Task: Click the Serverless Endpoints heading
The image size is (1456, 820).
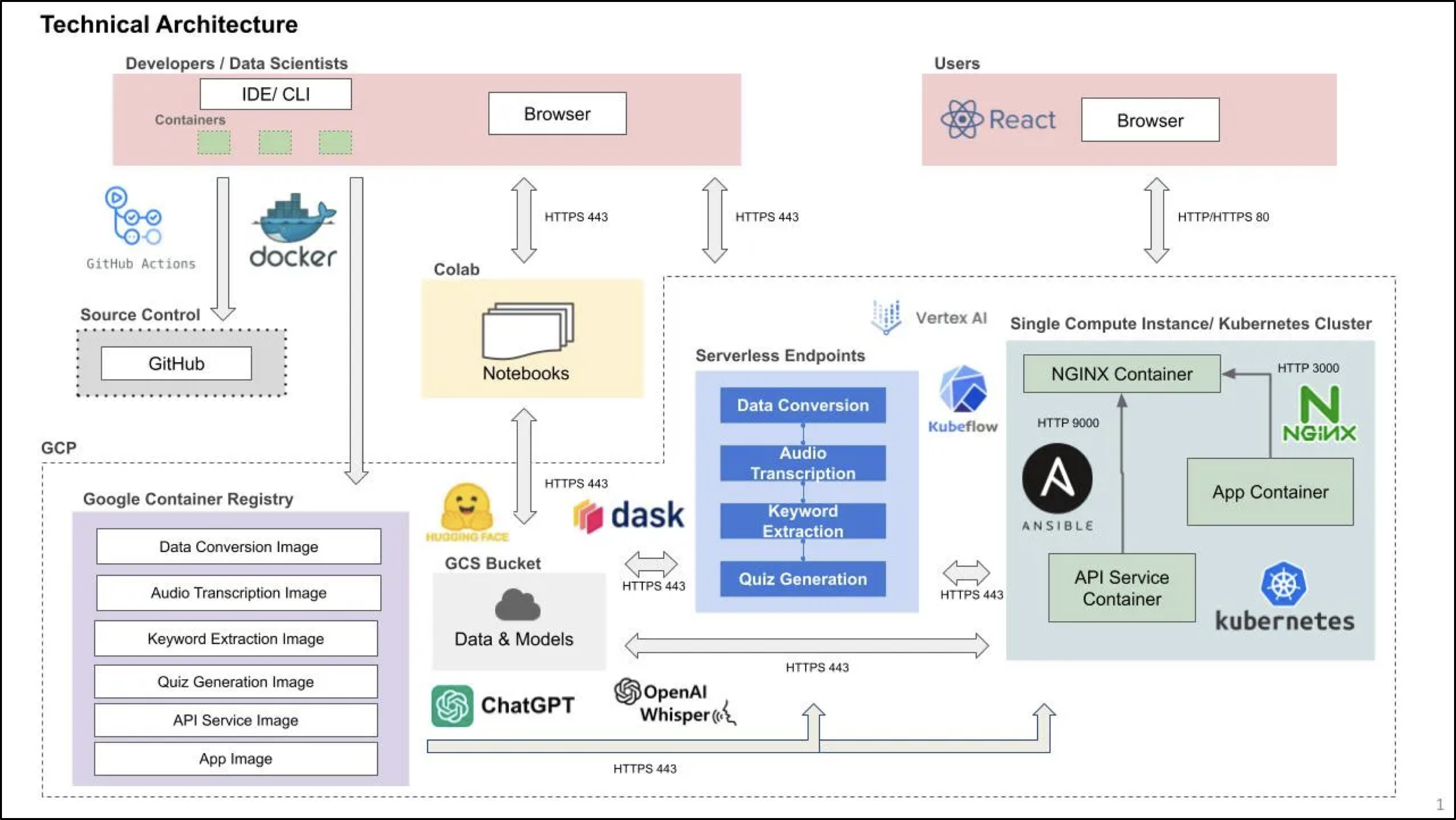Action: tap(780, 356)
